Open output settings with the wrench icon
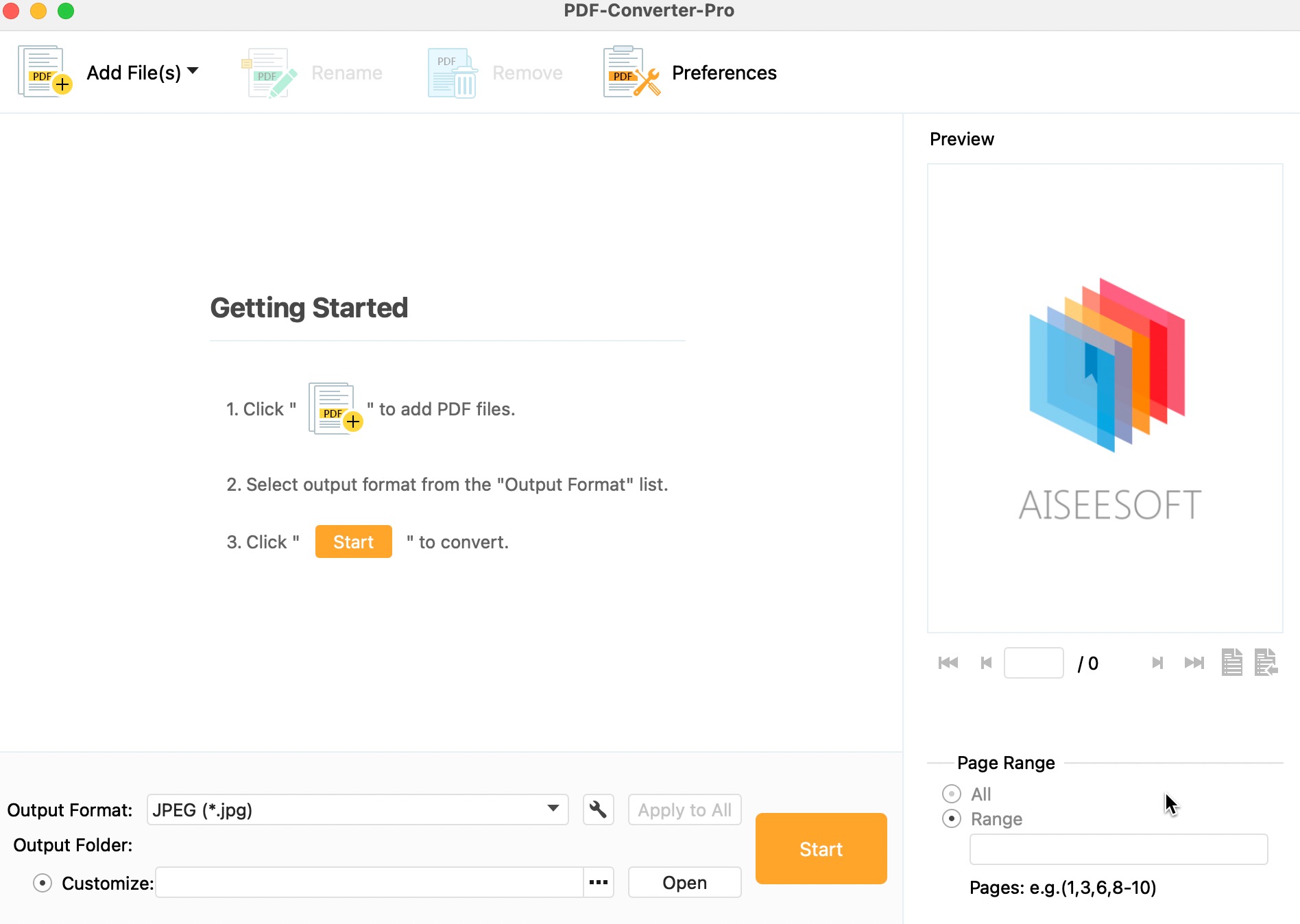 pos(598,810)
